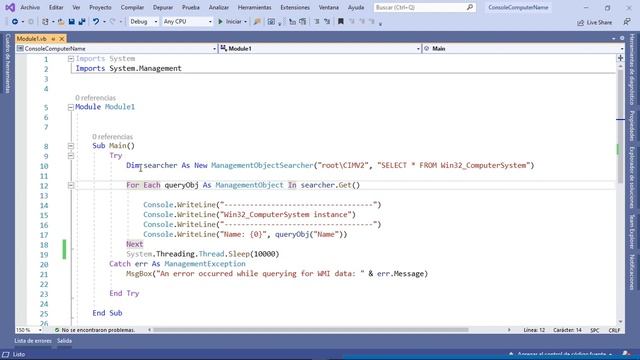Click the search magnifier icon in Buscar box
640x360 pixels.
[470, 7]
